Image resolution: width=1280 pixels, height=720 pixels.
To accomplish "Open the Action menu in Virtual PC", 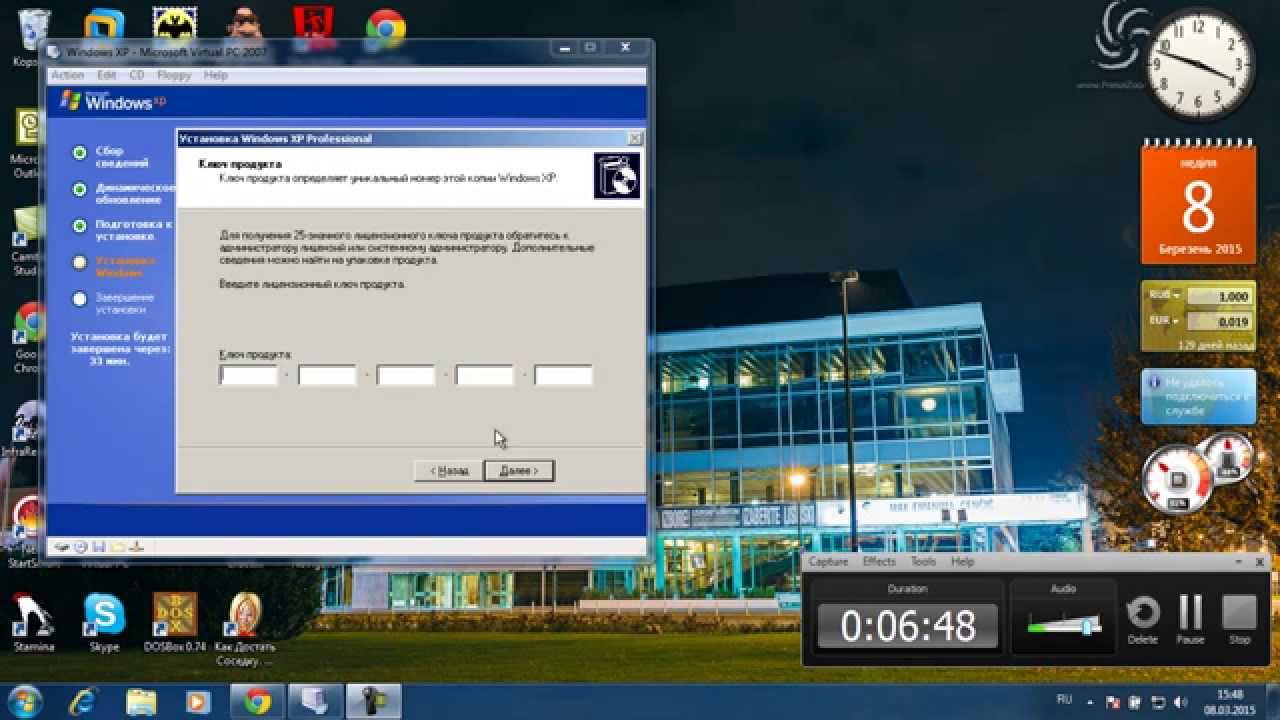I will pyautogui.click(x=68, y=75).
